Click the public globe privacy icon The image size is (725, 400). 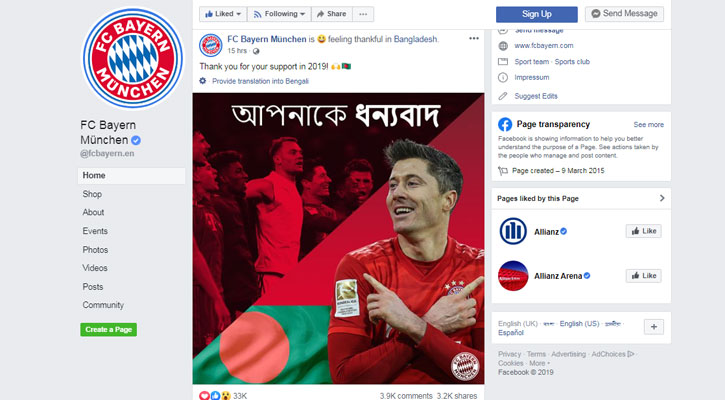click(x=256, y=51)
